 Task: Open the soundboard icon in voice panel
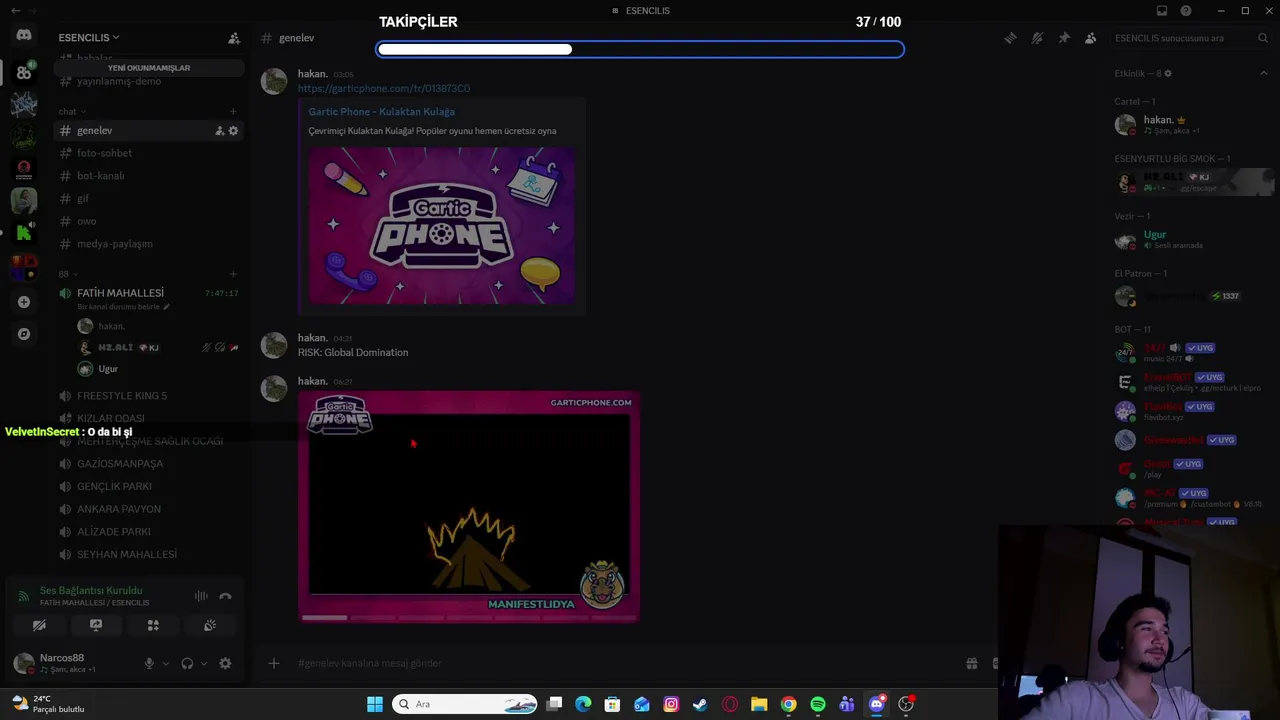pos(210,625)
